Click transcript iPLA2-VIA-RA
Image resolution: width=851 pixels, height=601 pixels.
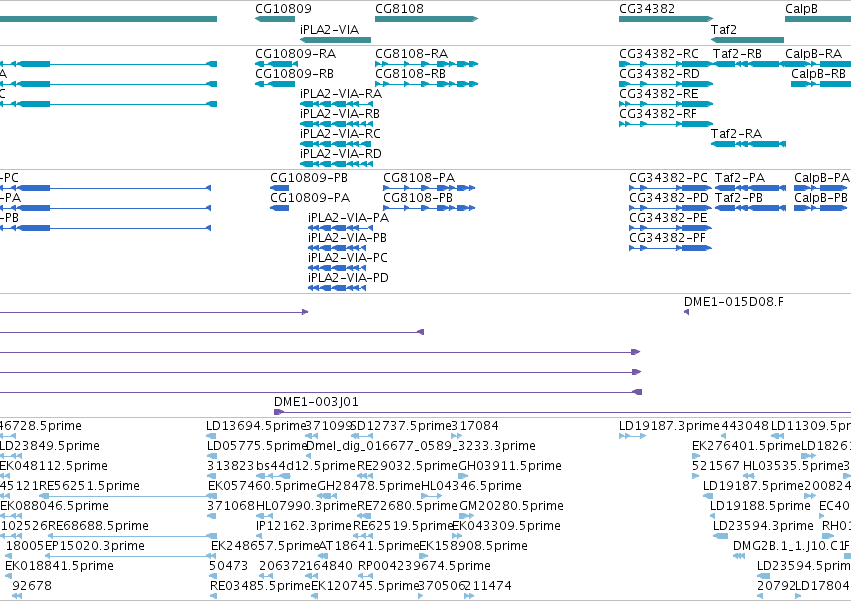(341, 94)
